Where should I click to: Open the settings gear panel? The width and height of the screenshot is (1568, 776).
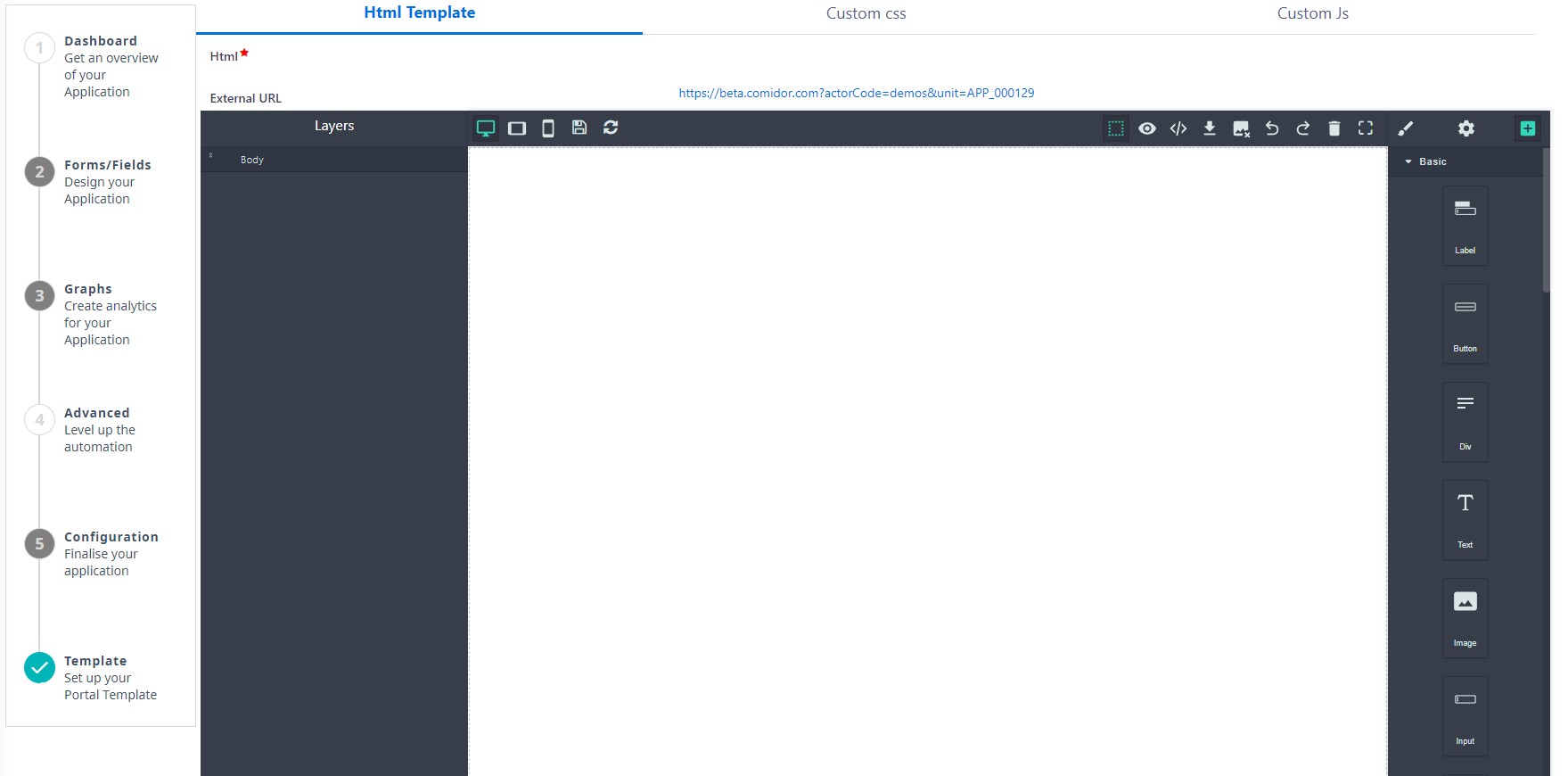(1466, 128)
